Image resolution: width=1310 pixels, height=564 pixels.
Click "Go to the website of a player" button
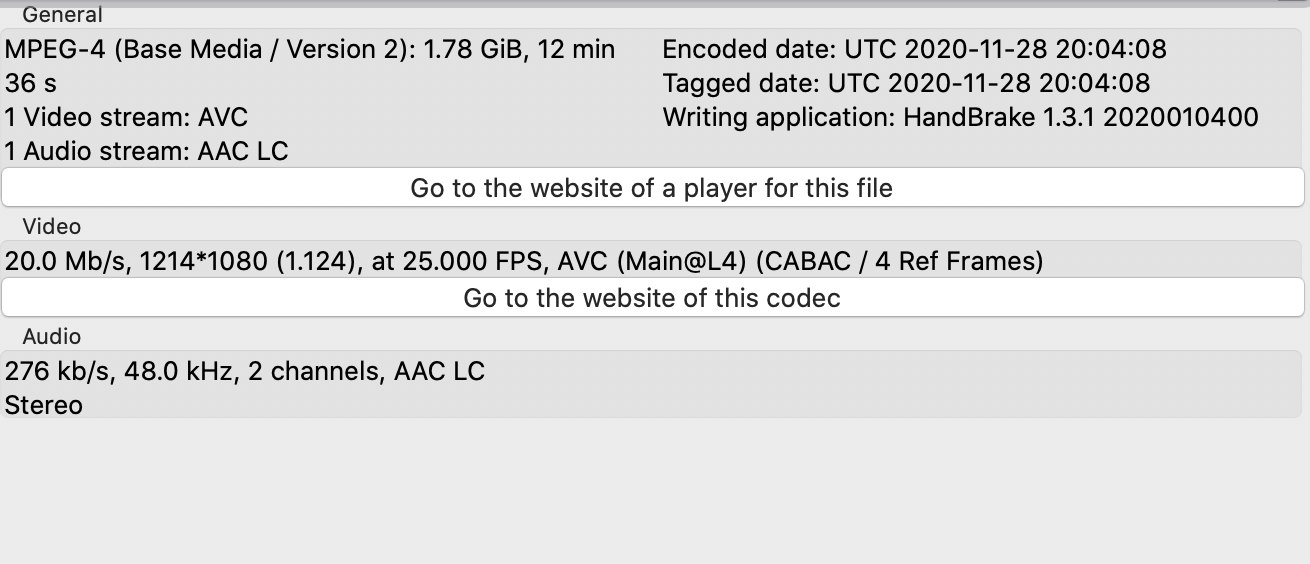pyautogui.click(x=652, y=188)
